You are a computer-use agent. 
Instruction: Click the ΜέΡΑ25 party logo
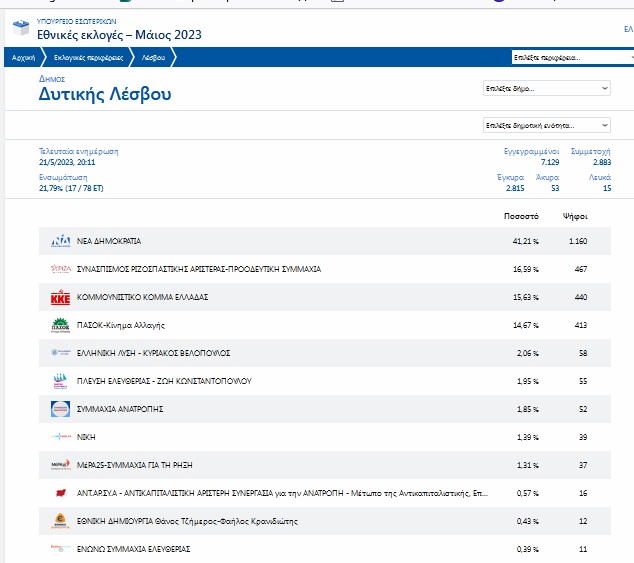(x=61, y=465)
